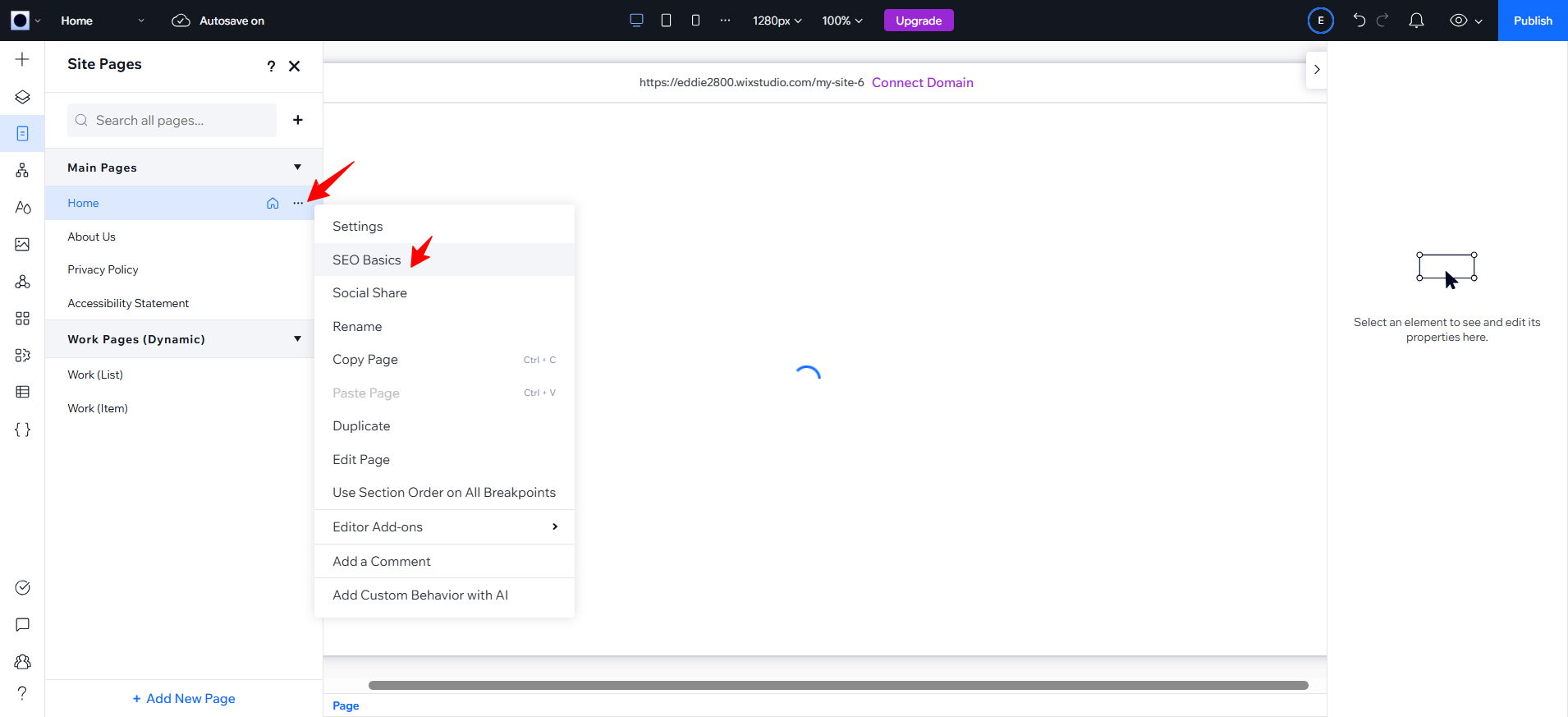
Task: Open the Site Structure icon in the sidebar
Action: coord(22,170)
